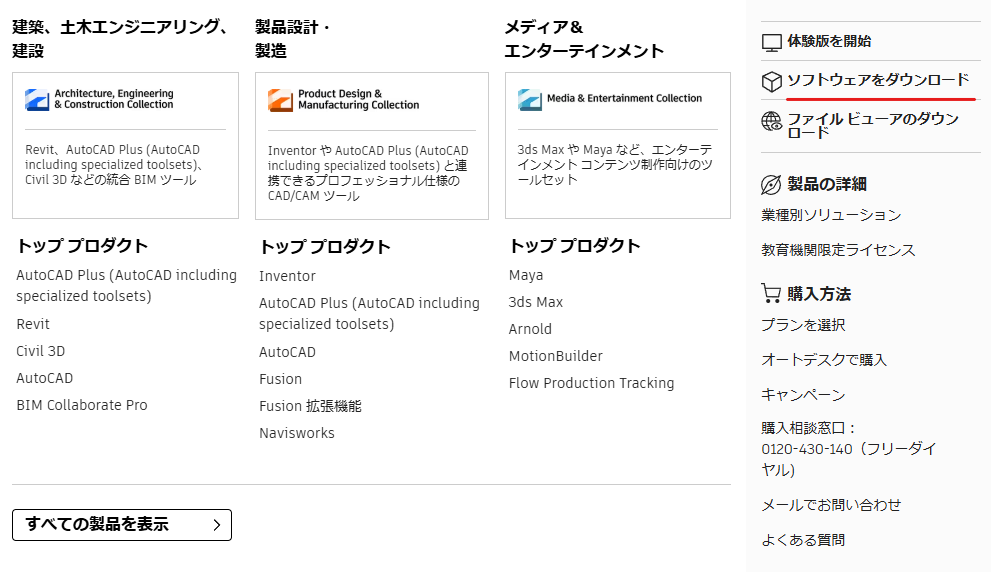Viewport: 991px width, 572px height.
Task: Open the Civil 3D product link
Action: point(40,351)
